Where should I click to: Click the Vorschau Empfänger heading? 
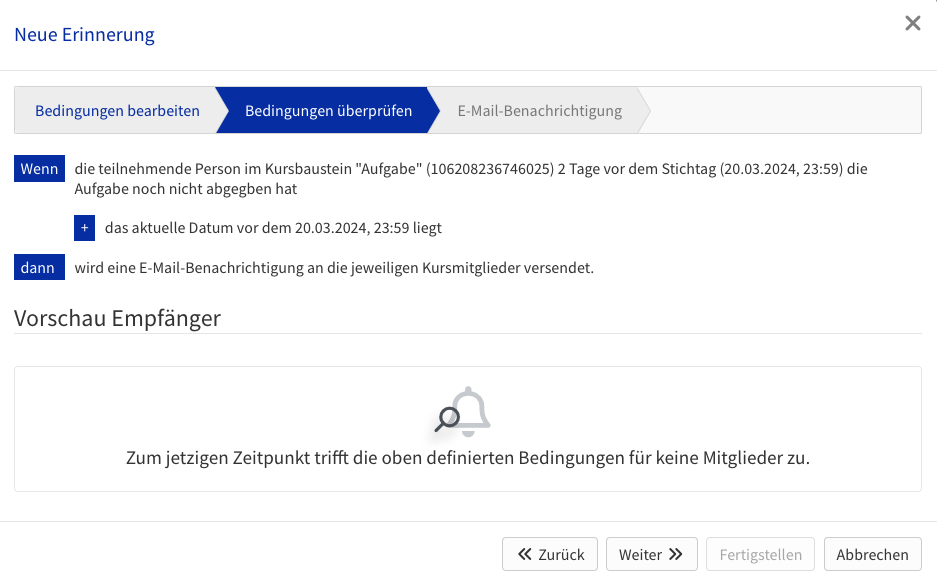click(x=118, y=318)
